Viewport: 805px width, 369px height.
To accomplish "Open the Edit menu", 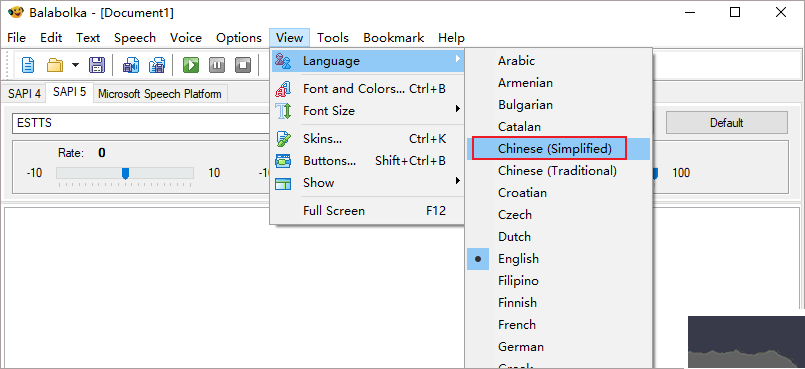I will (x=51, y=37).
